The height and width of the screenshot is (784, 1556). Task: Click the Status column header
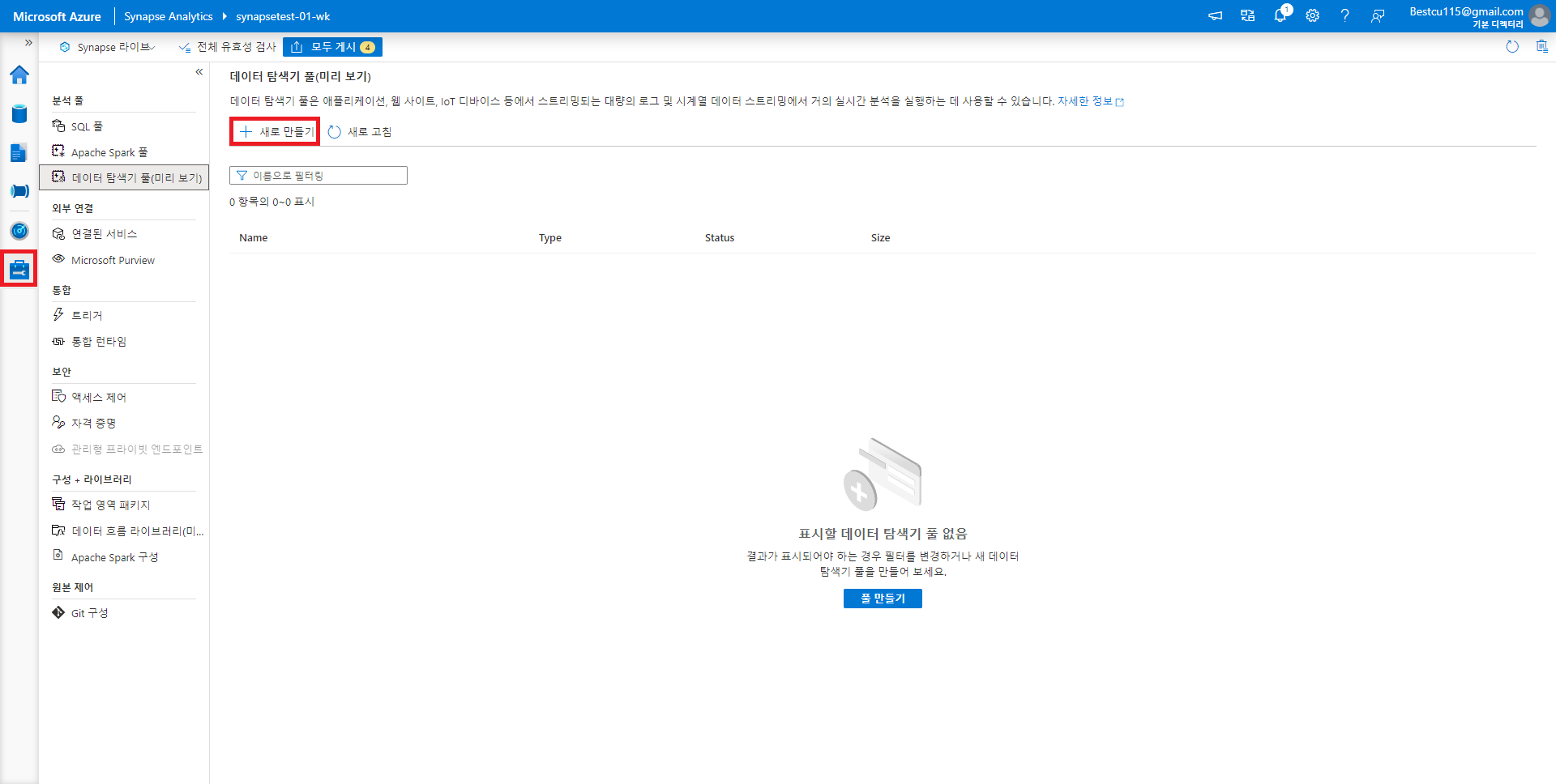[720, 238]
